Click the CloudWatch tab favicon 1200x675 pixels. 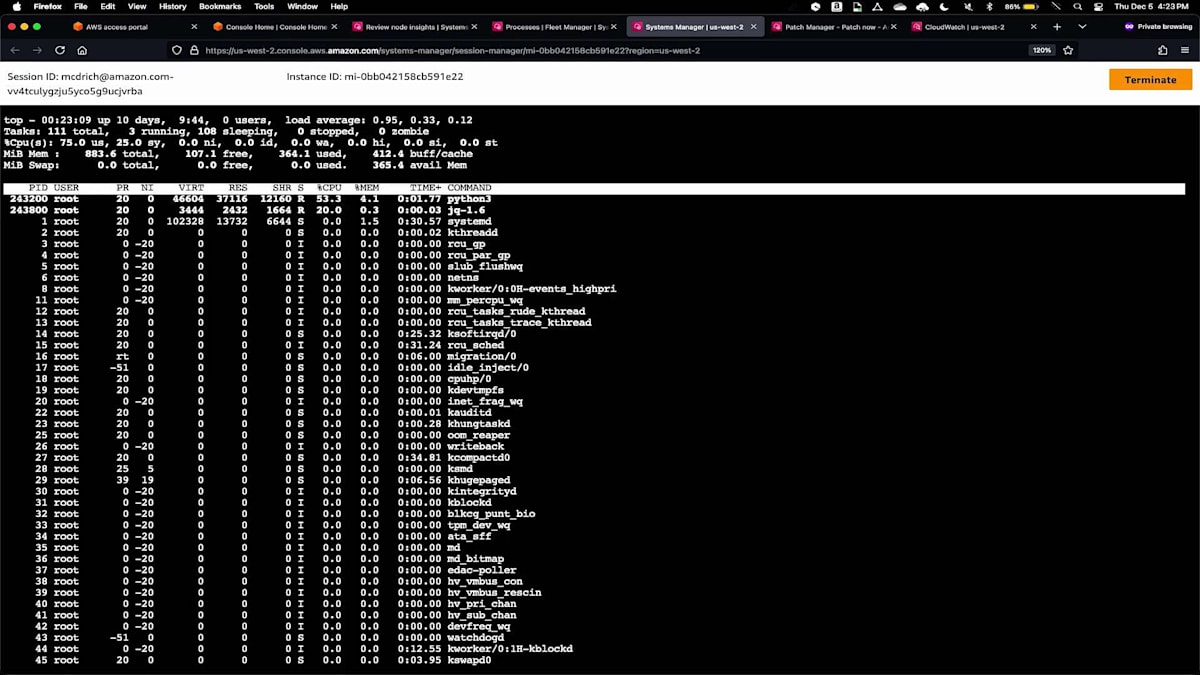pyautogui.click(x=916, y=27)
